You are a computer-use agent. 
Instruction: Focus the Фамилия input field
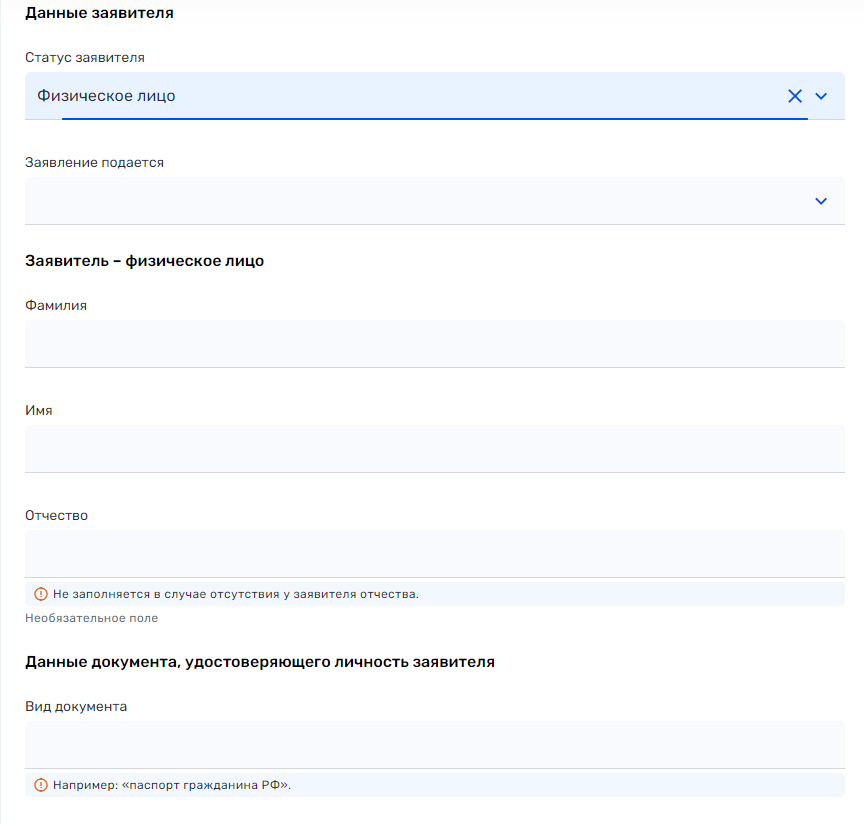coord(434,344)
